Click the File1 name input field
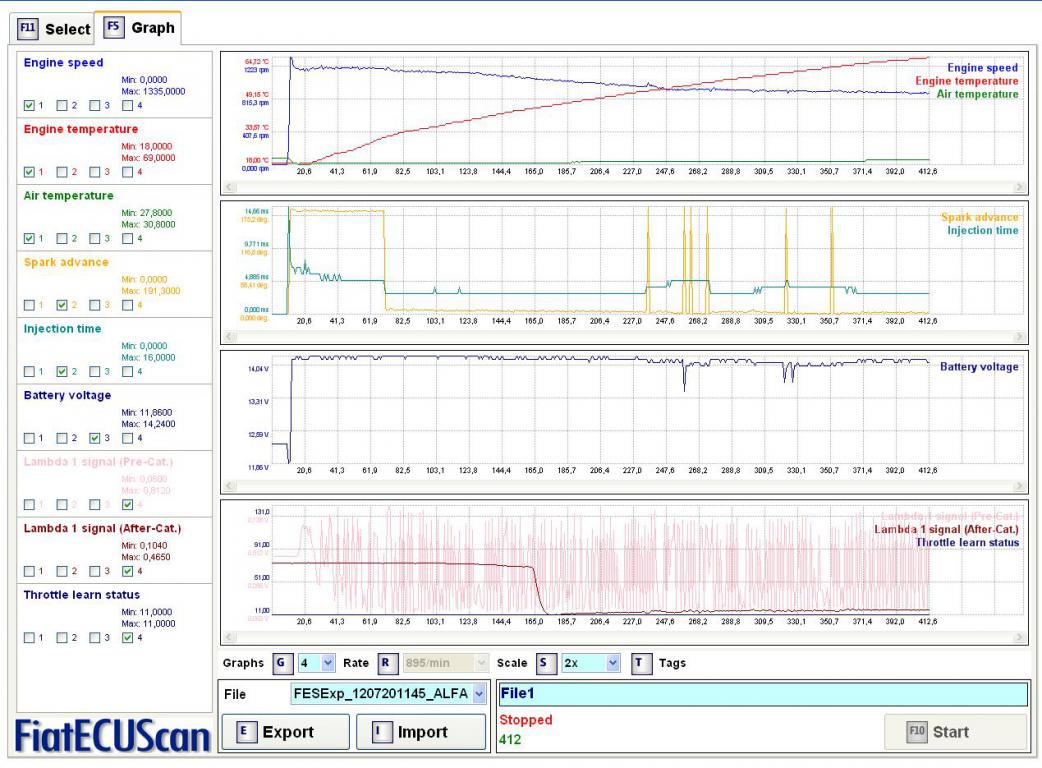Screen dimensions: 1042x768 point(763,693)
